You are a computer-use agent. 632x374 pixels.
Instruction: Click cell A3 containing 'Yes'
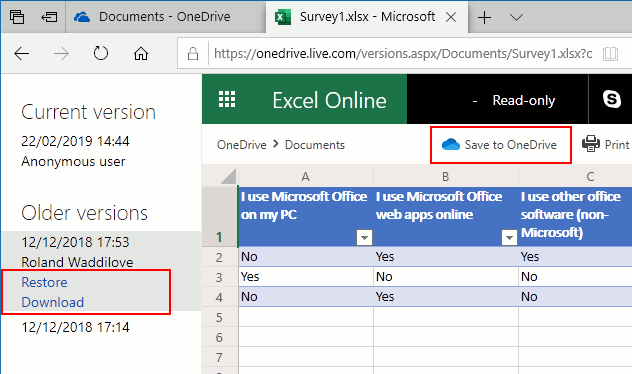click(306, 277)
